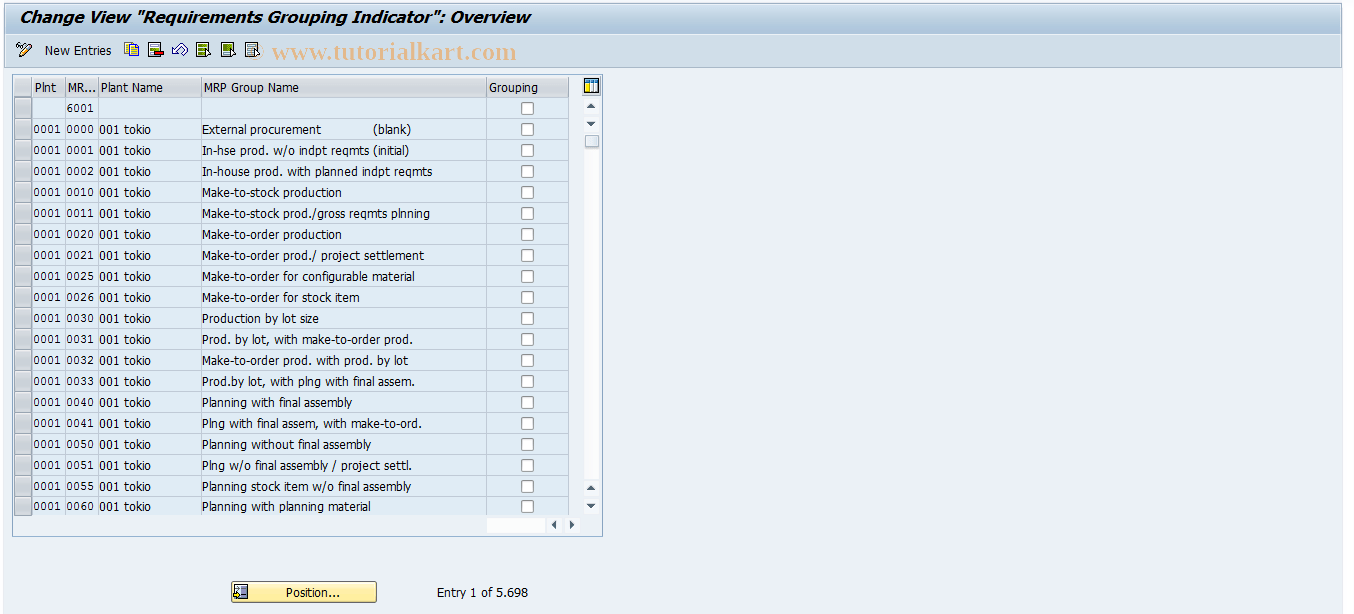Click the MRP Group Name column header
Screen dimensions: 1354x614
tap(343, 87)
